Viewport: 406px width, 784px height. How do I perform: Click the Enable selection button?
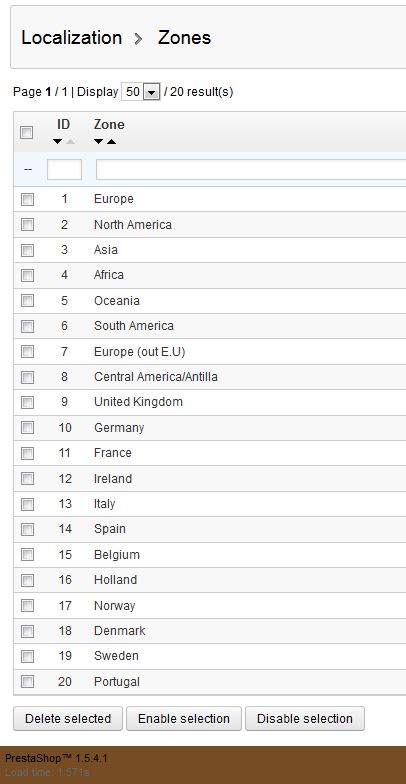tap(184, 718)
